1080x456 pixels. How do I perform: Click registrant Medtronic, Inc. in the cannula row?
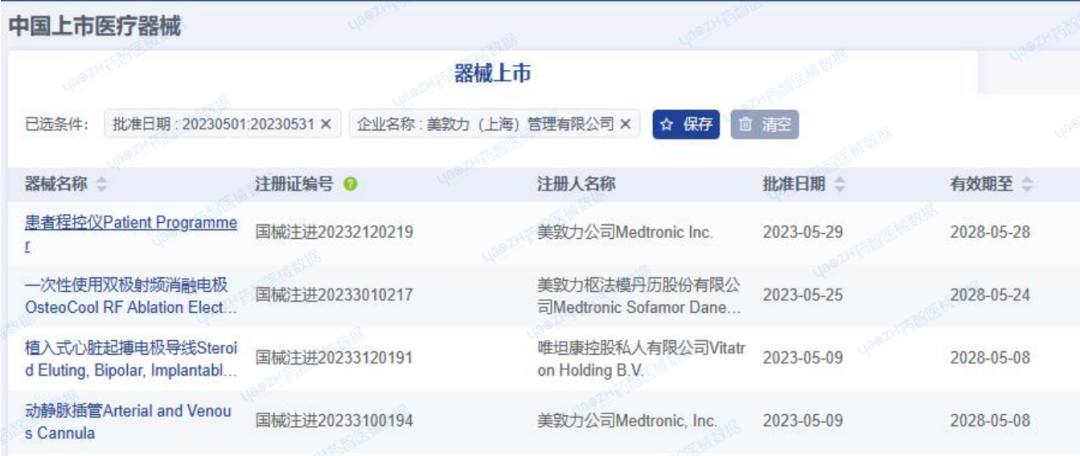(x=627, y=420)
